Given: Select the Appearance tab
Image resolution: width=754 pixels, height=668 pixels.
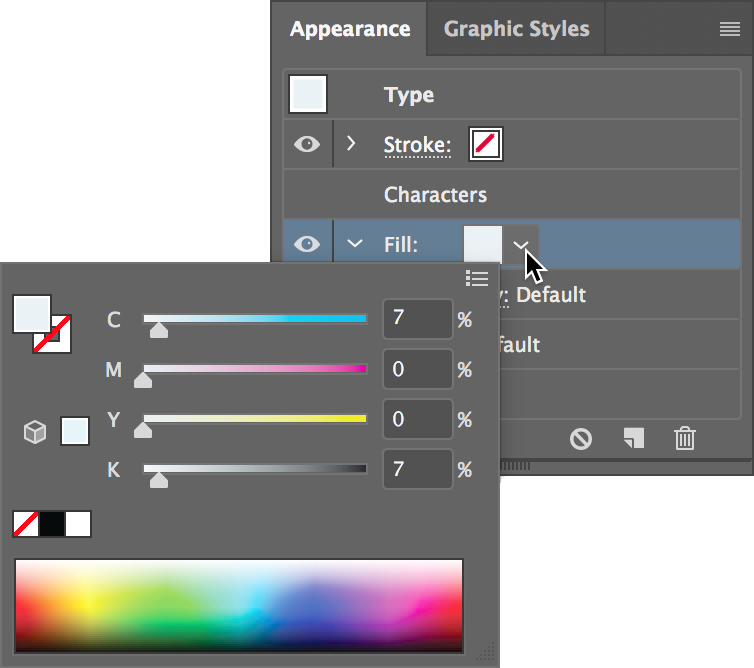Looking at the screenshot, I should 350,29.
